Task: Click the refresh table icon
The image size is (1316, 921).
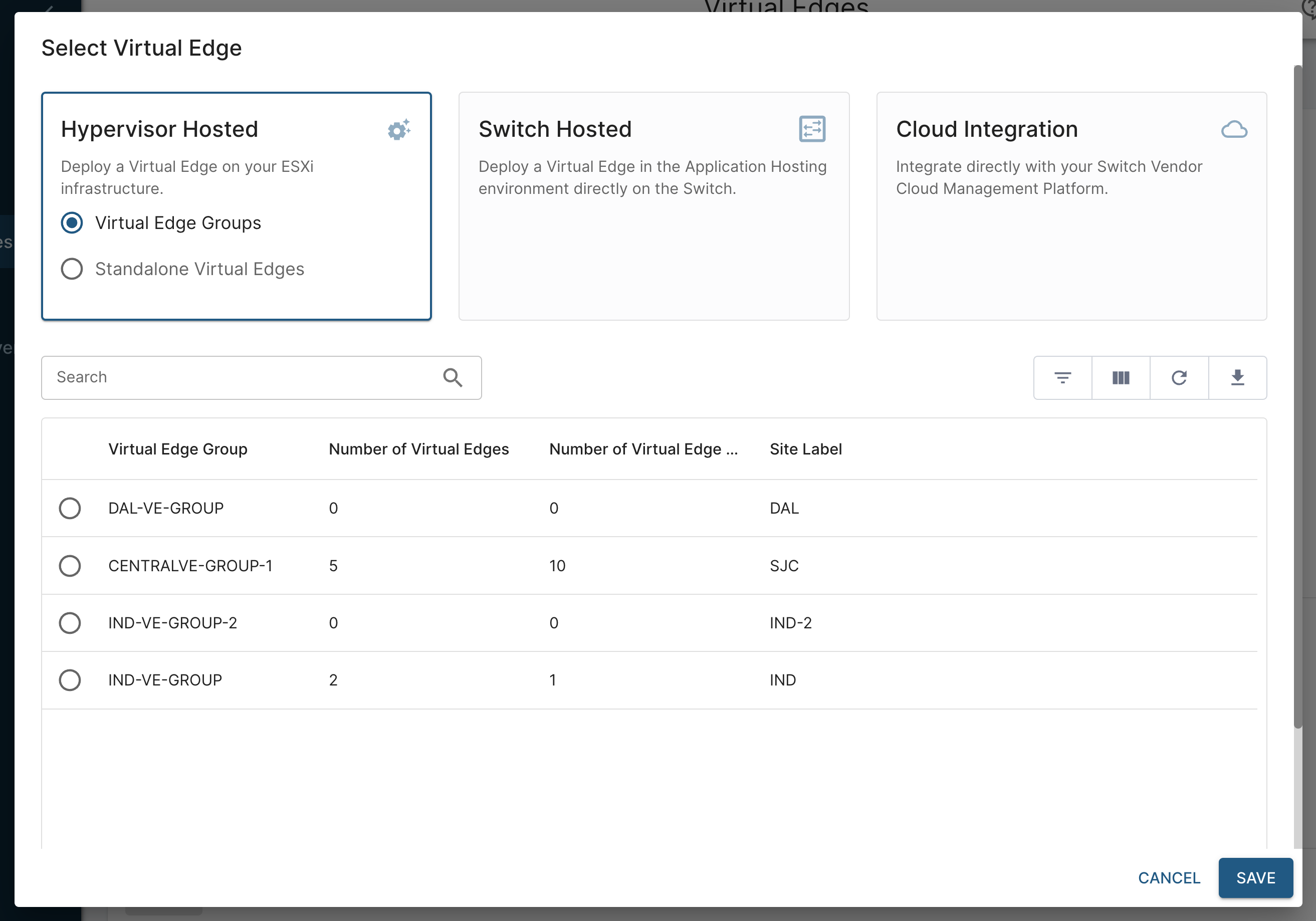Action: click(1179, 378)
